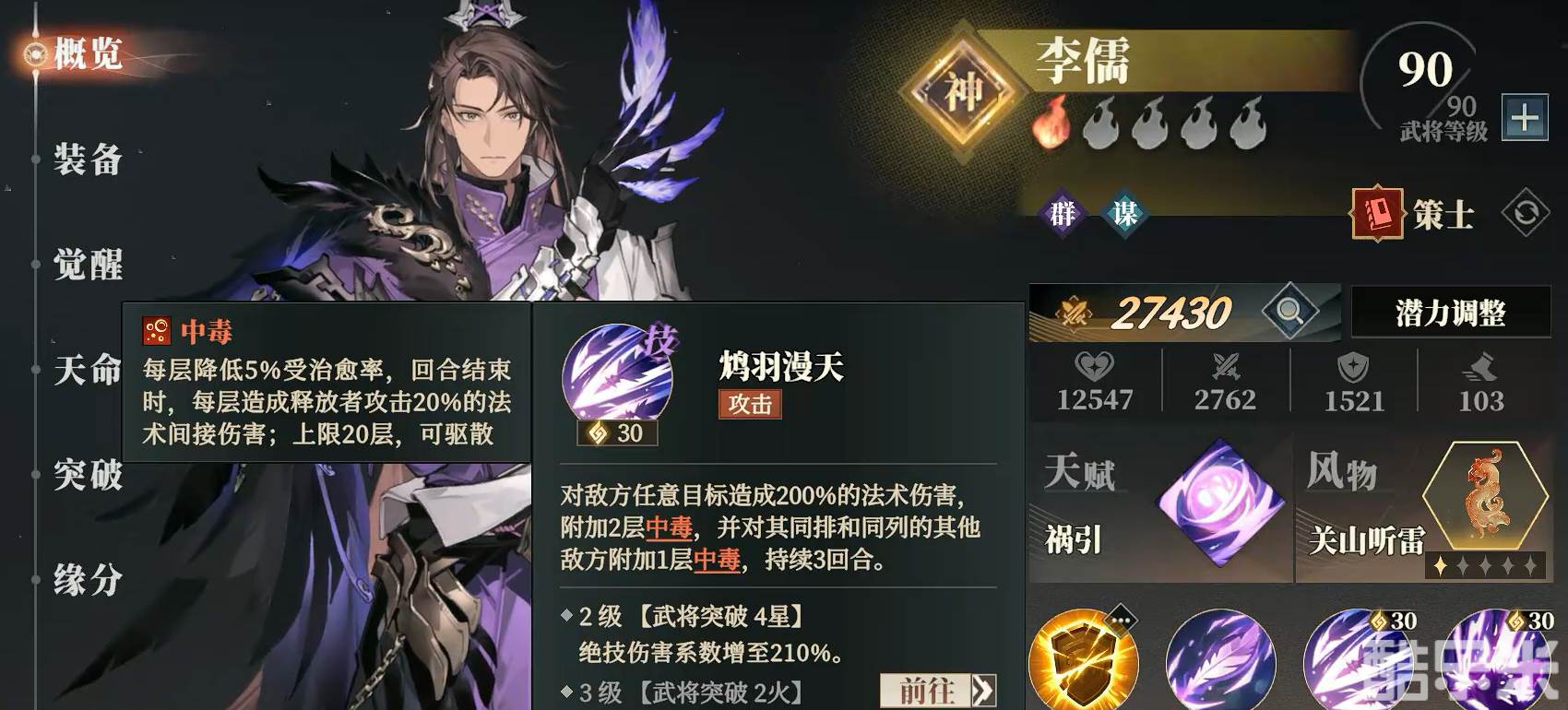Select the 祸引 talent skill icon
Viewport: 1568px width, 710px height.
(1220, 503)
